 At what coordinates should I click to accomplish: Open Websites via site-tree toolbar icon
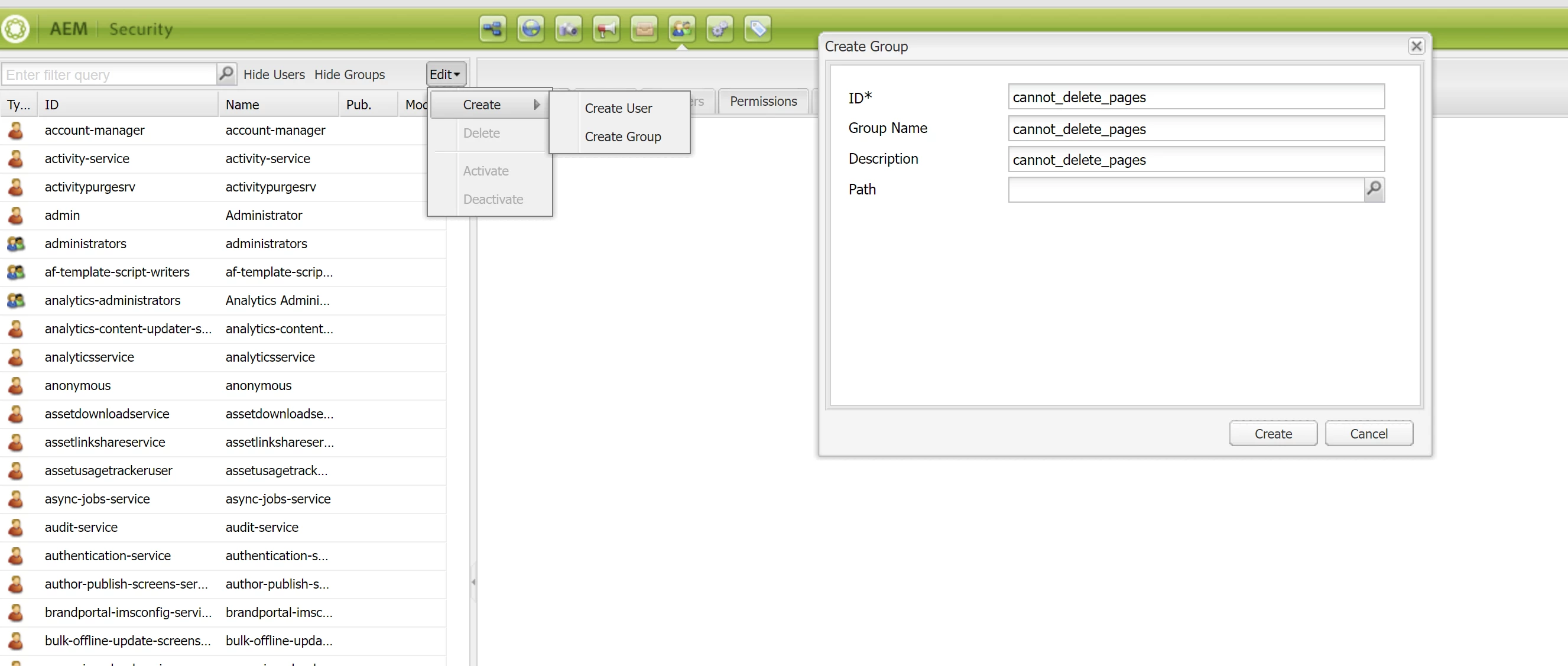point(492,28)
